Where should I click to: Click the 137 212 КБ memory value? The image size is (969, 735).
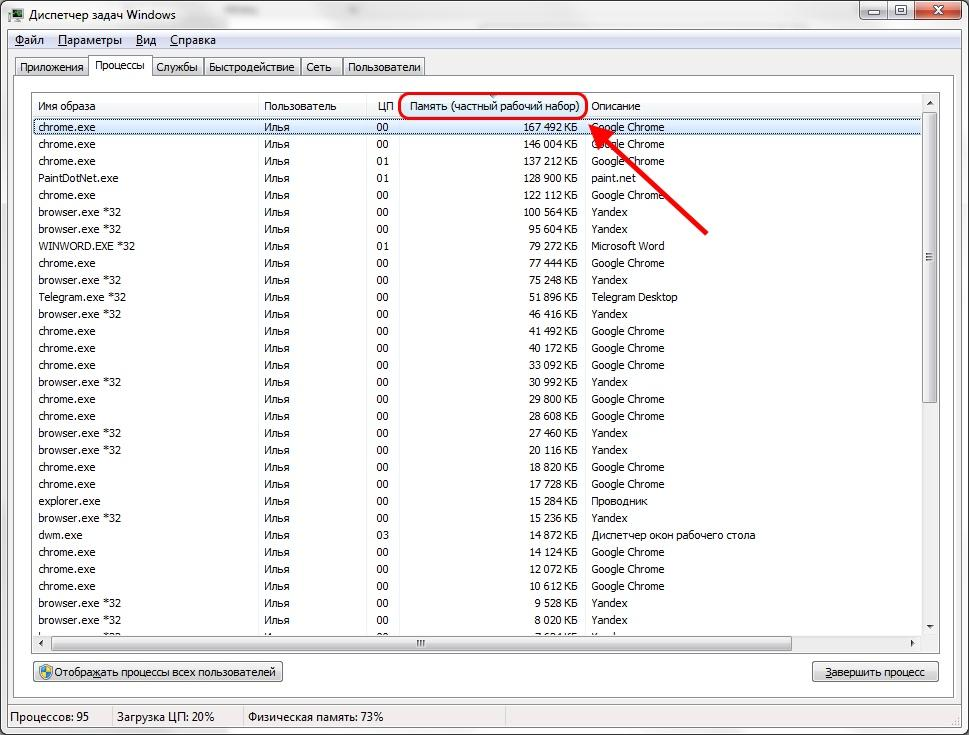point(550,161)
